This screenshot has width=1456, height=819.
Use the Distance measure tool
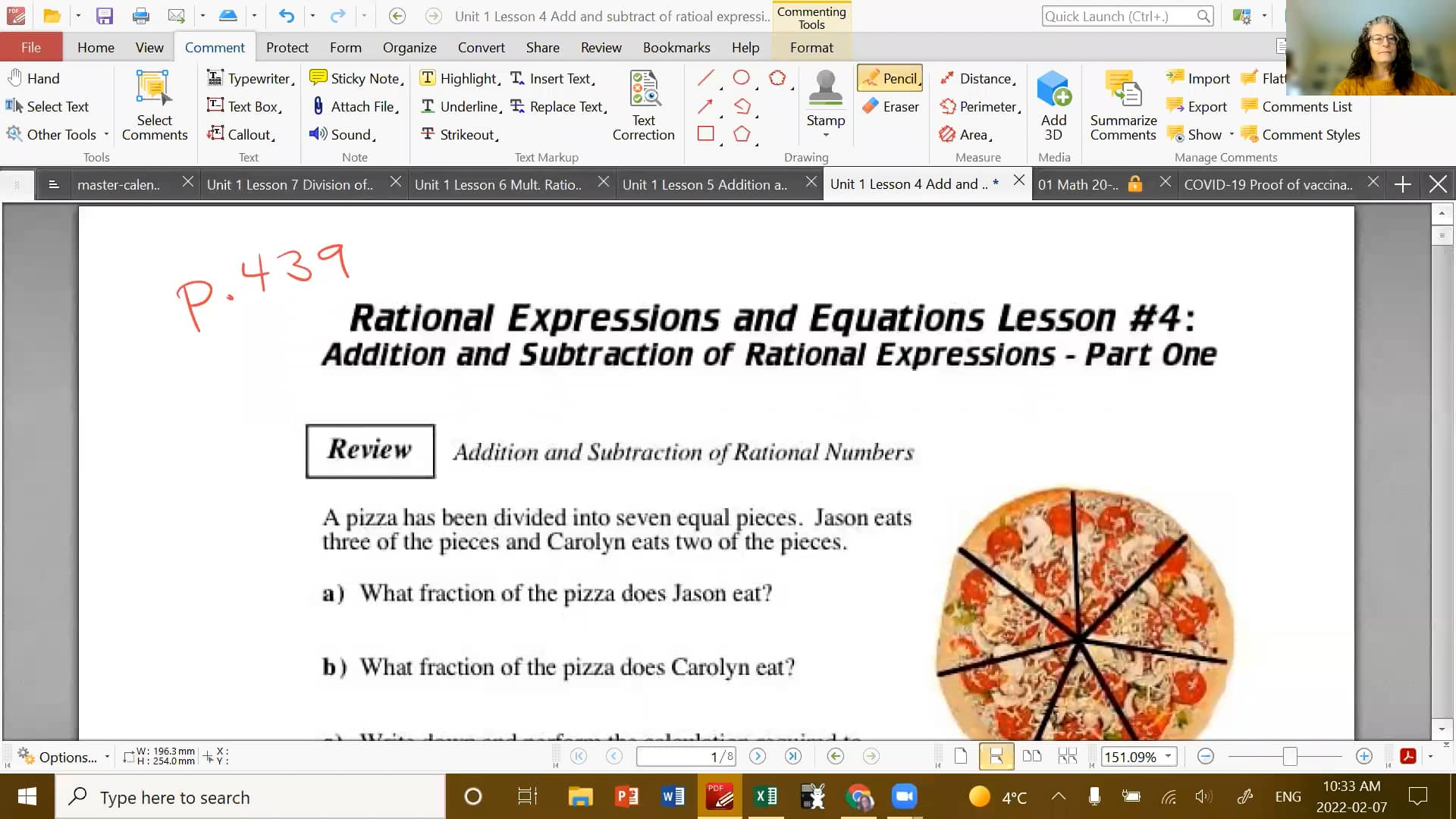click(x=978, y=77)
